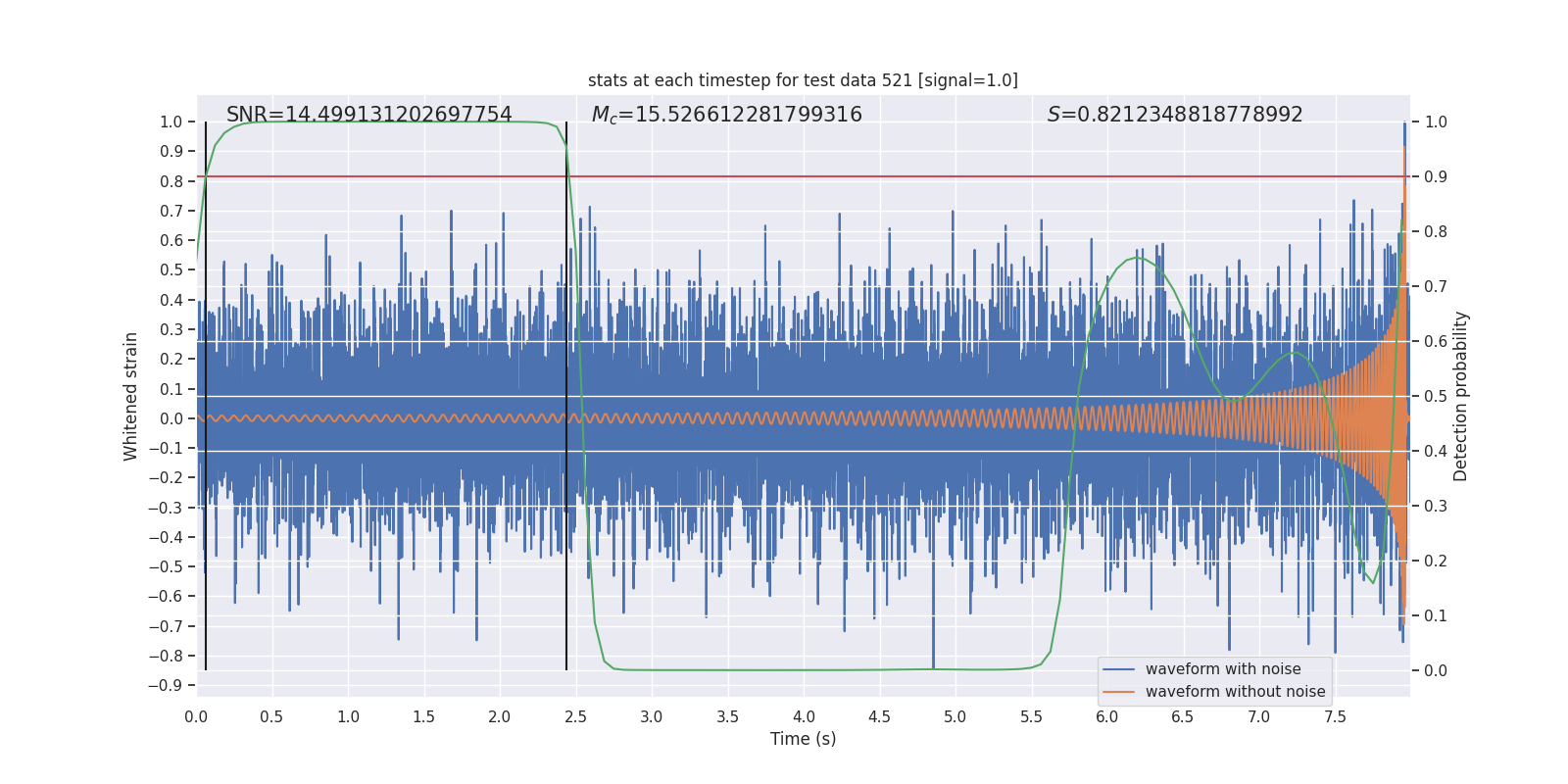The width and height of the screenshot is (1568, 784).
Task: Click the black vertical marker near 2.45 s
Action: coord(566,396)
